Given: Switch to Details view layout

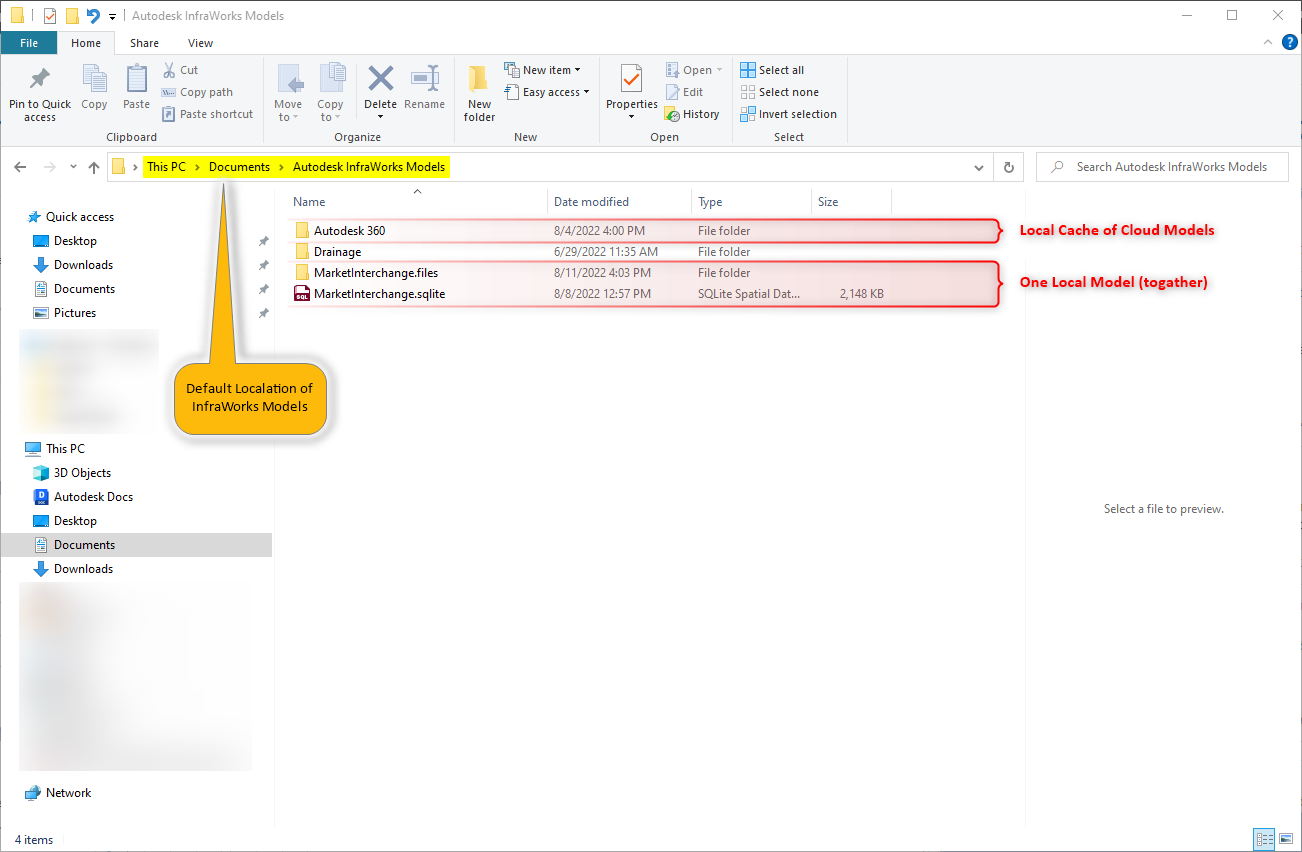Looking at the screenshot, I should click(1264, 839).
